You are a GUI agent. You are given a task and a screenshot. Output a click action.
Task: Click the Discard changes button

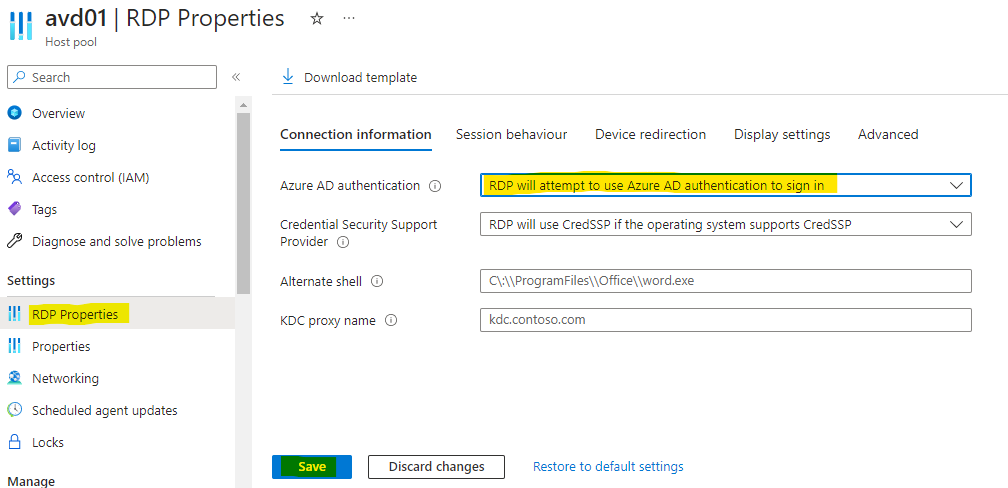click(436, 467)
